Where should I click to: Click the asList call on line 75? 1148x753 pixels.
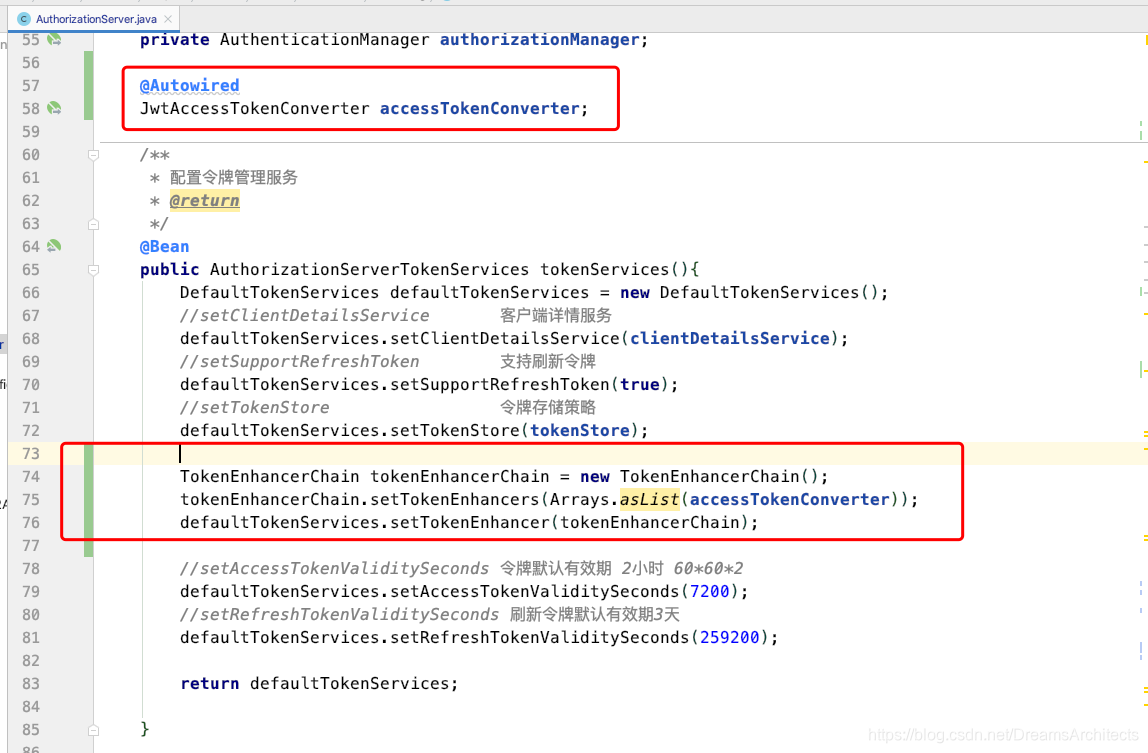649,500
